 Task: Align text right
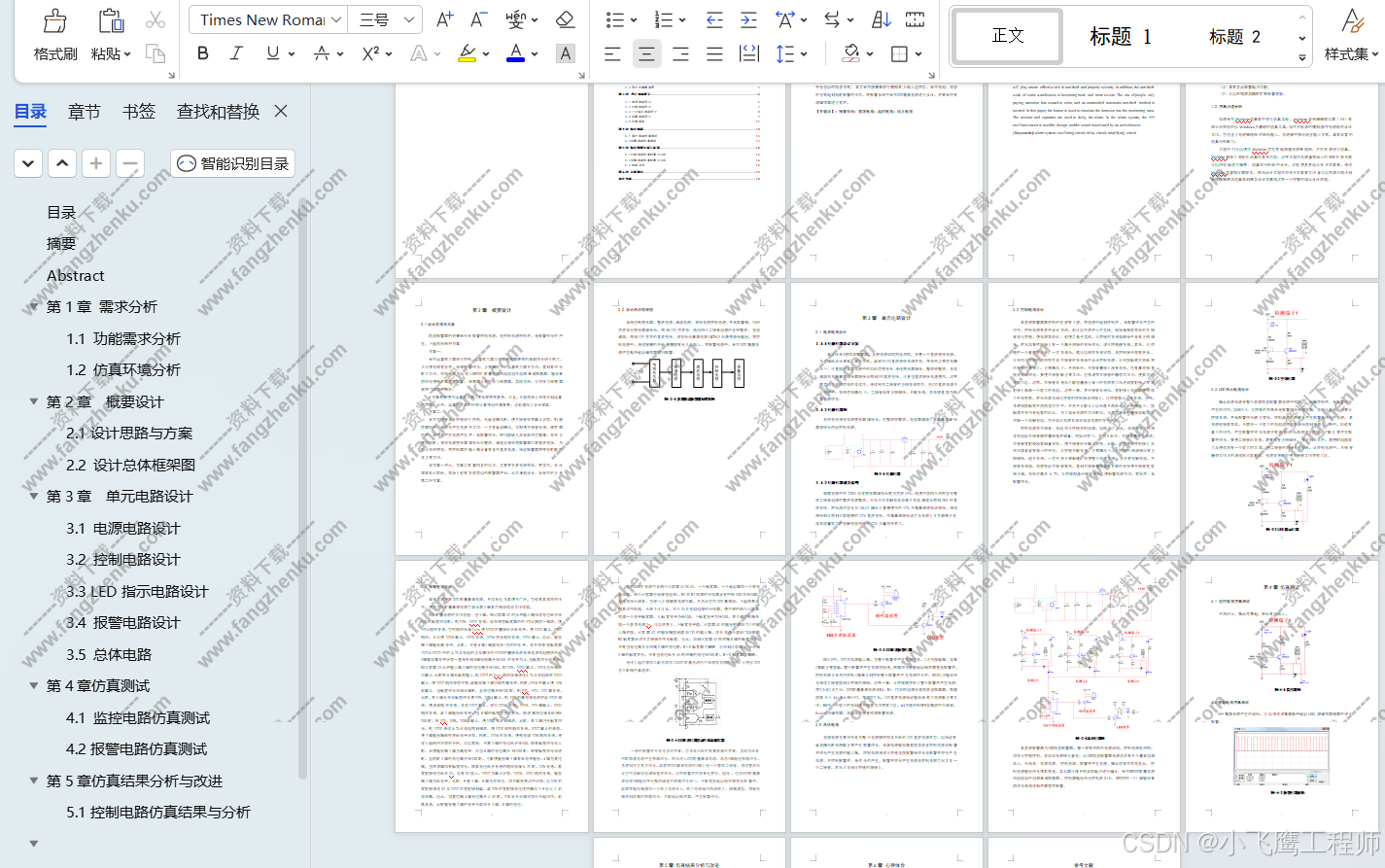(681, 53)
